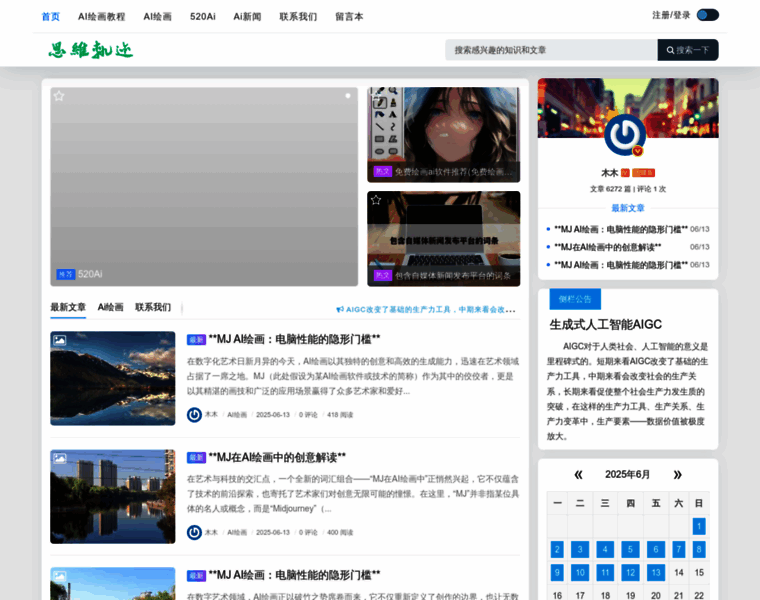Click the 思维轨迹 site logo
This screenshot has width=760, height=600.
[x=91, y=50]
